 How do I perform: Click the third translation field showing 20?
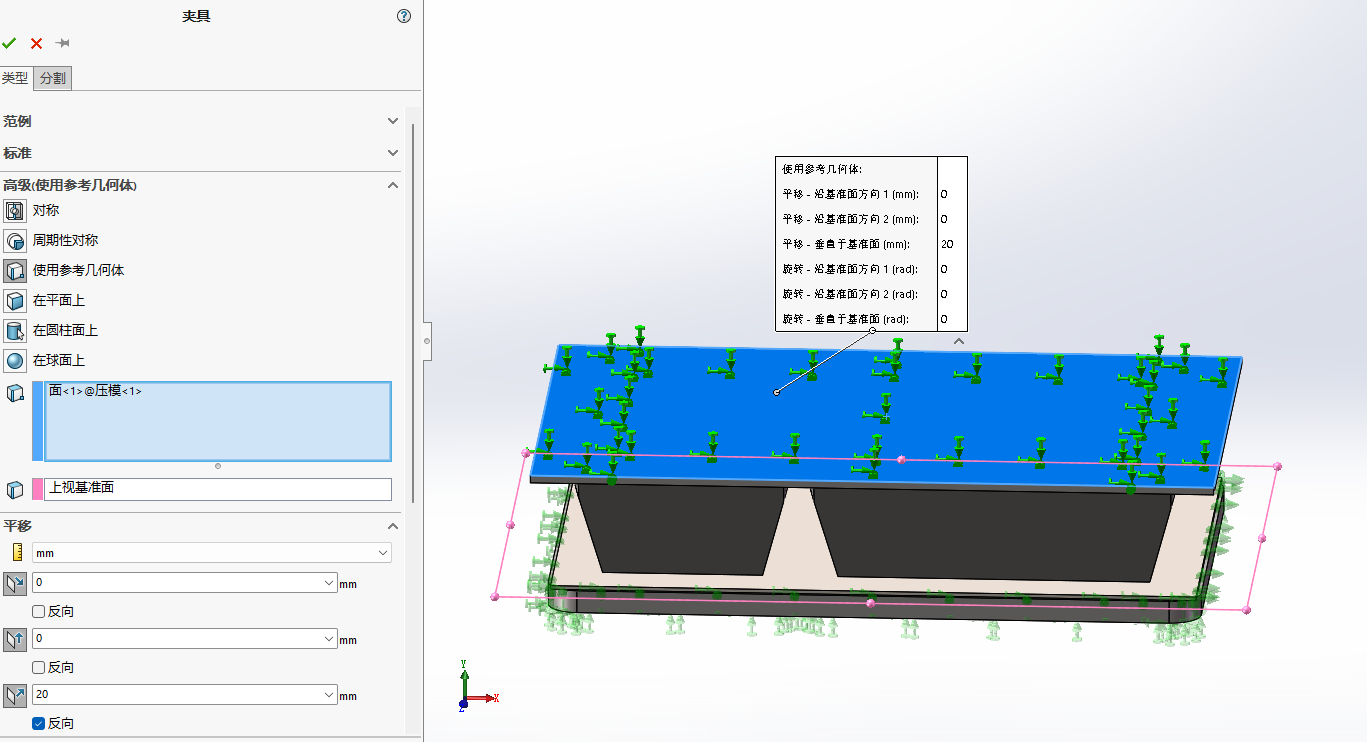185,694
